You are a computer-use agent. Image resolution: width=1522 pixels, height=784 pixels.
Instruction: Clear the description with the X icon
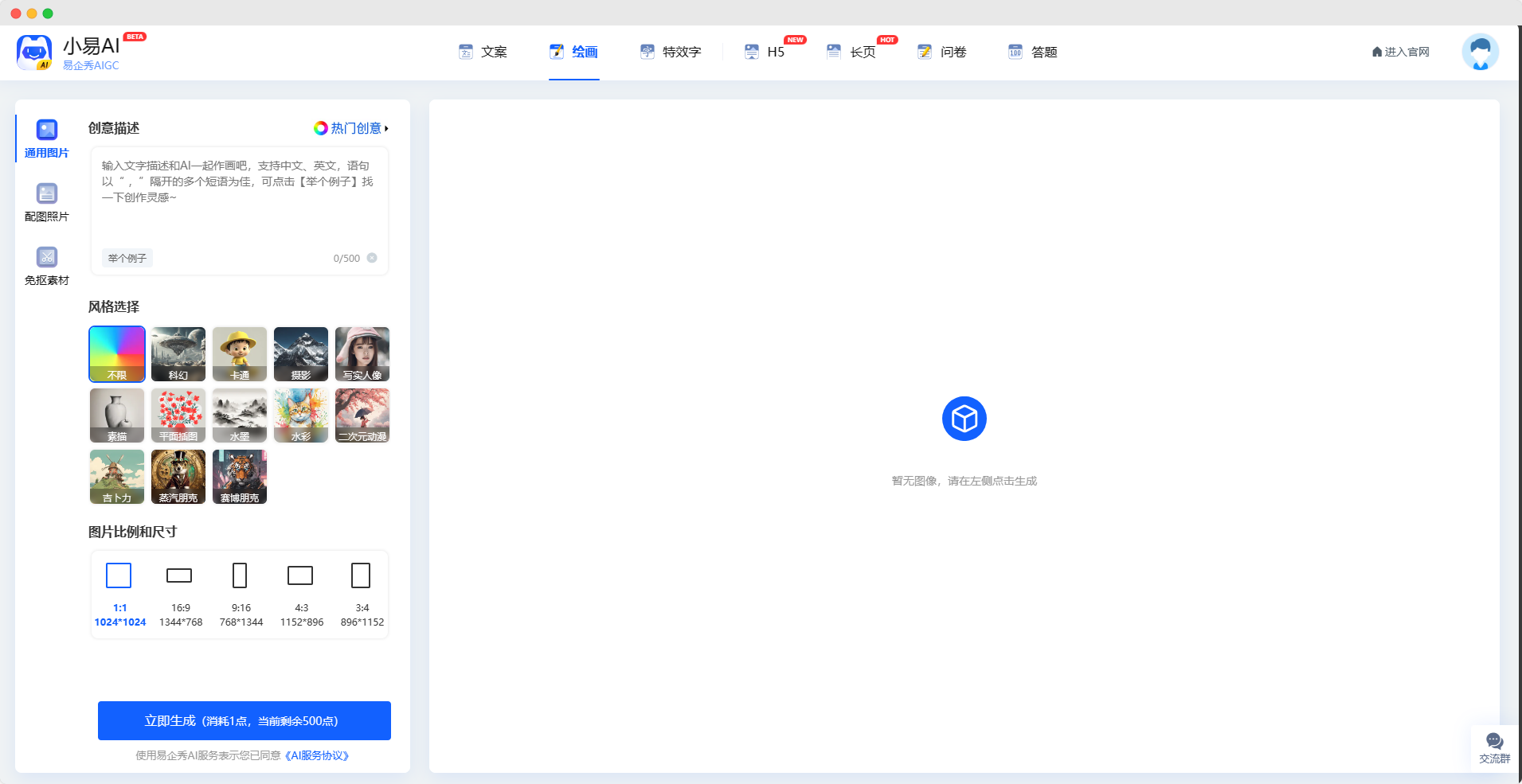click(372, 258)
